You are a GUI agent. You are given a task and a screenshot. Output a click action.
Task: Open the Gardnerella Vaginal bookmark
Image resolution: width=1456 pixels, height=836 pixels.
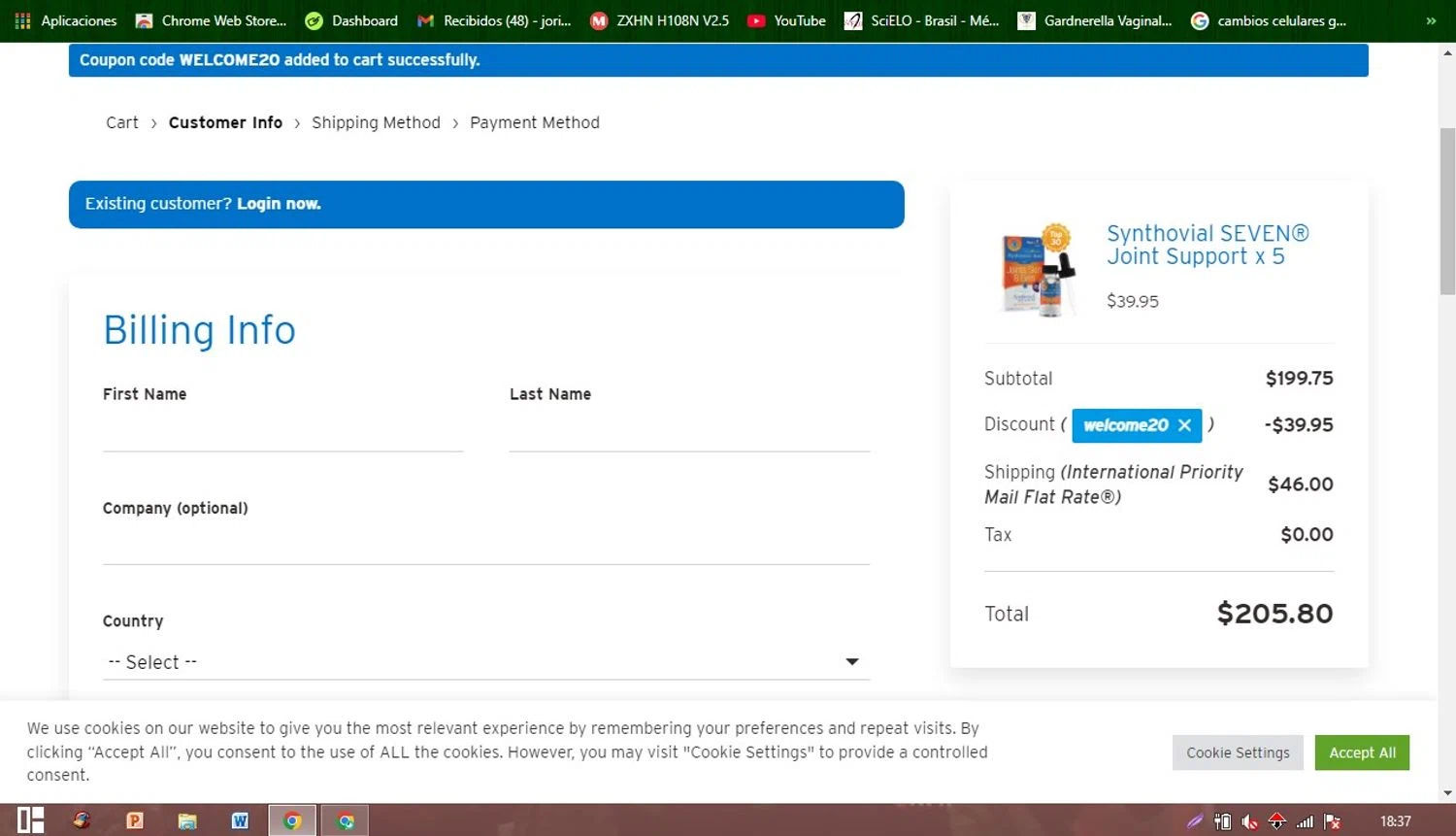1095,20
